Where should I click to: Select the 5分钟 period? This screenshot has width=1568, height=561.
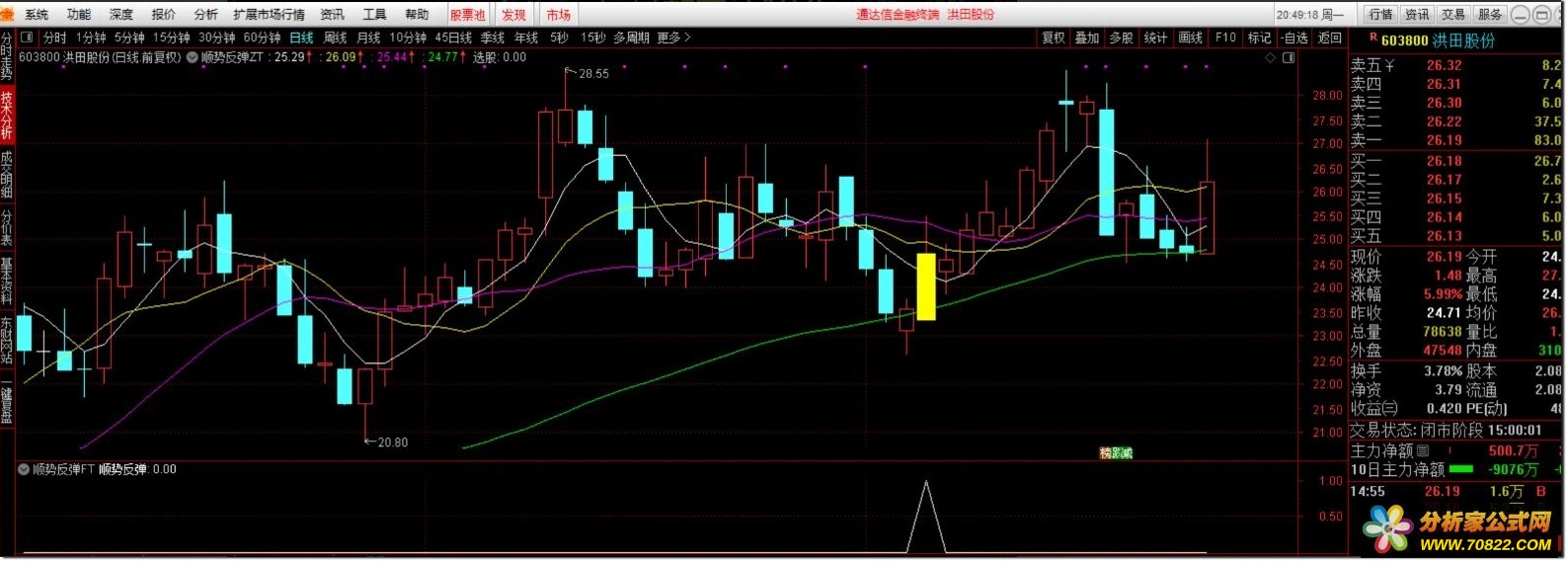(129, 38)
